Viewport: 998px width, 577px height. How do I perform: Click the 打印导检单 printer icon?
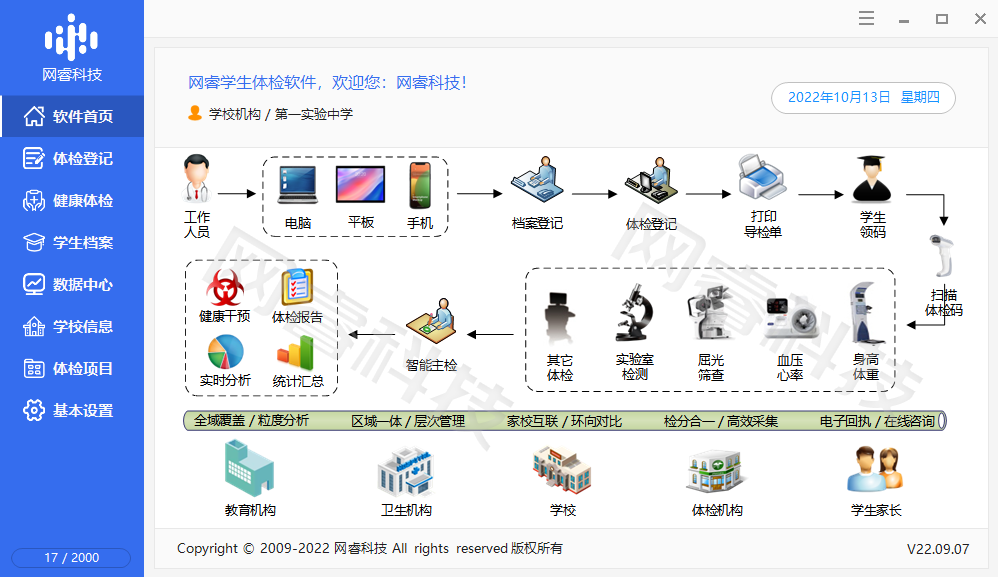[x=762, y=180]
